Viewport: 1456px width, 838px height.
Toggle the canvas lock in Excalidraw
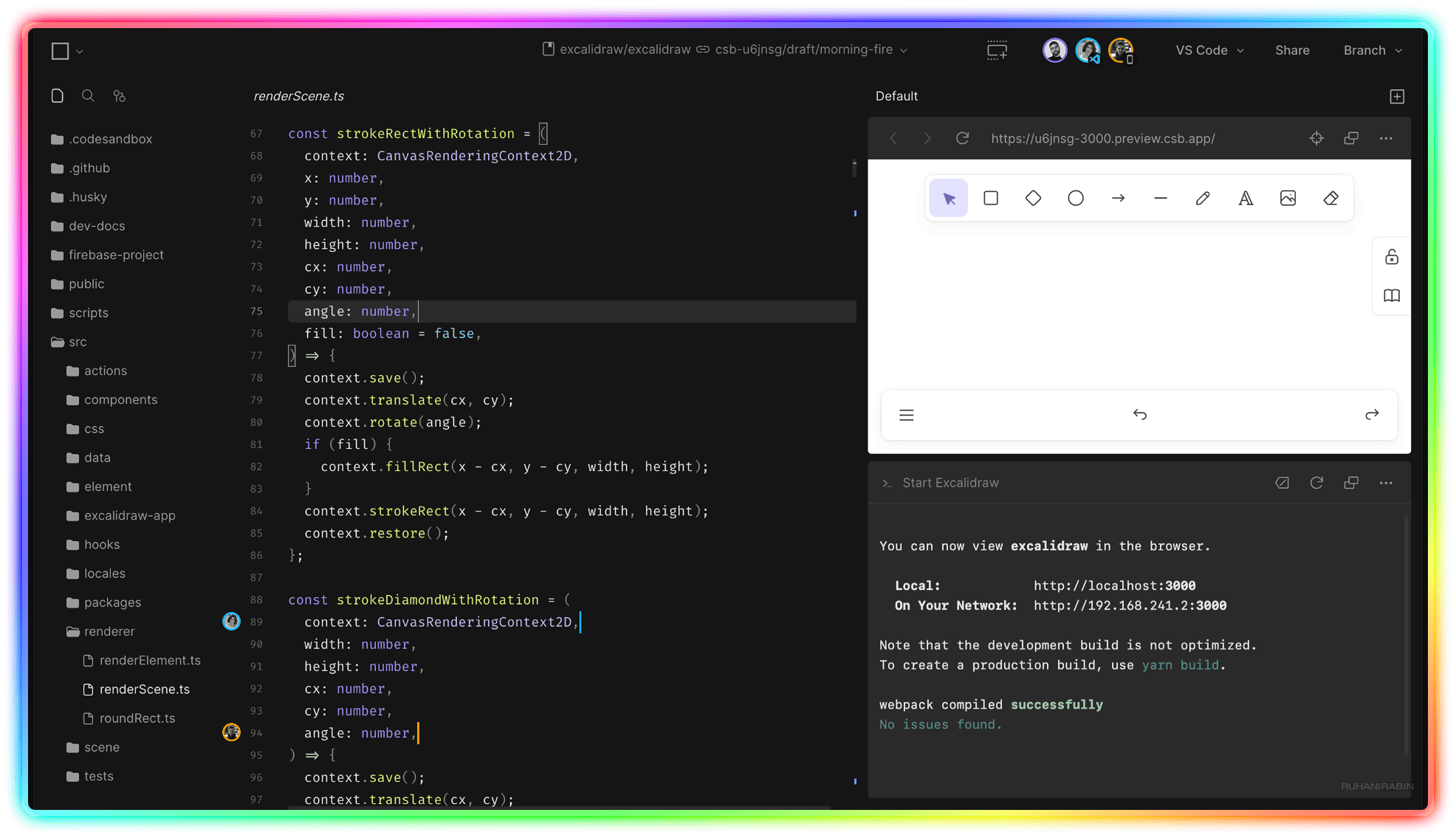[x=1392, y=257]
